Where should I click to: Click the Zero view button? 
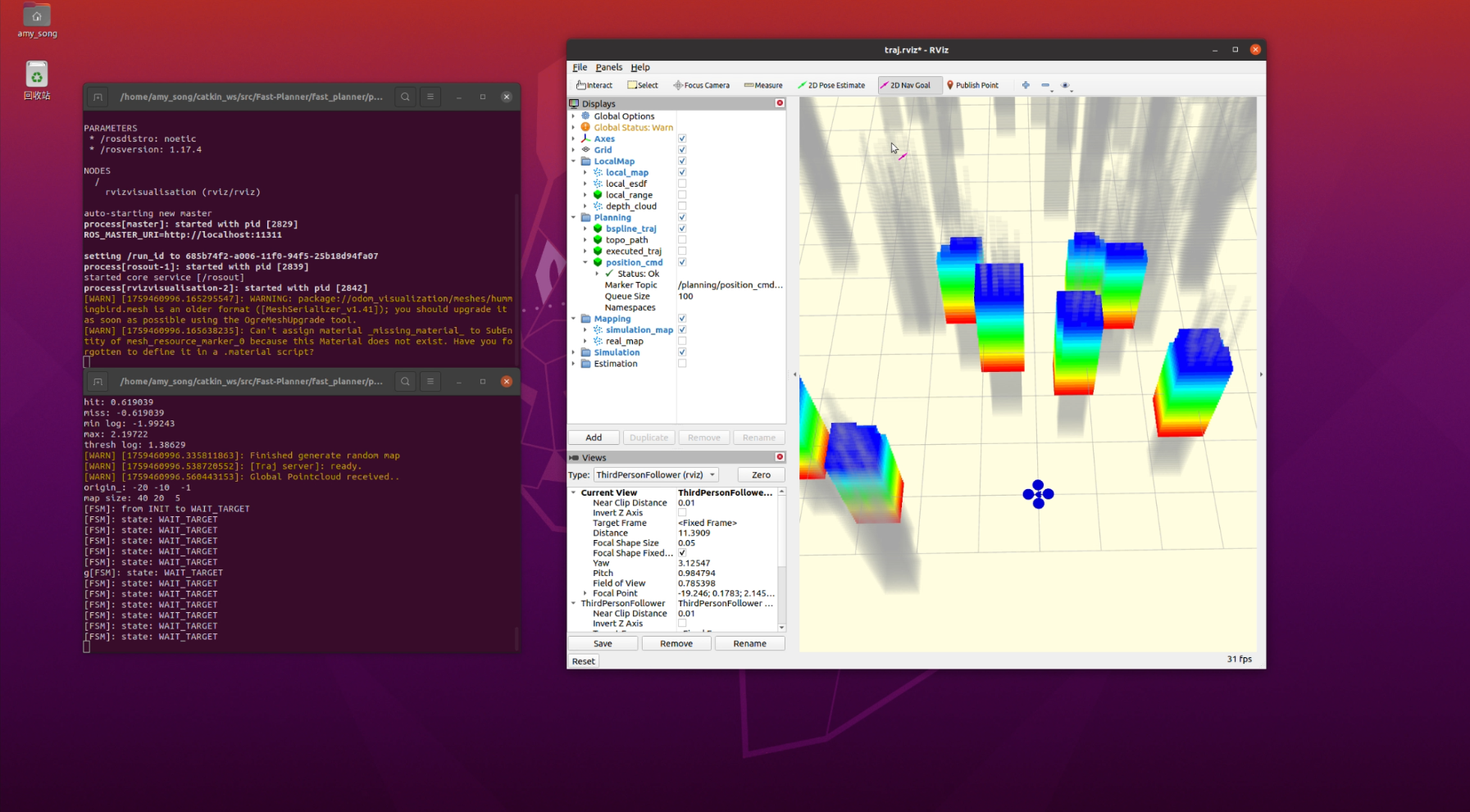761,475
